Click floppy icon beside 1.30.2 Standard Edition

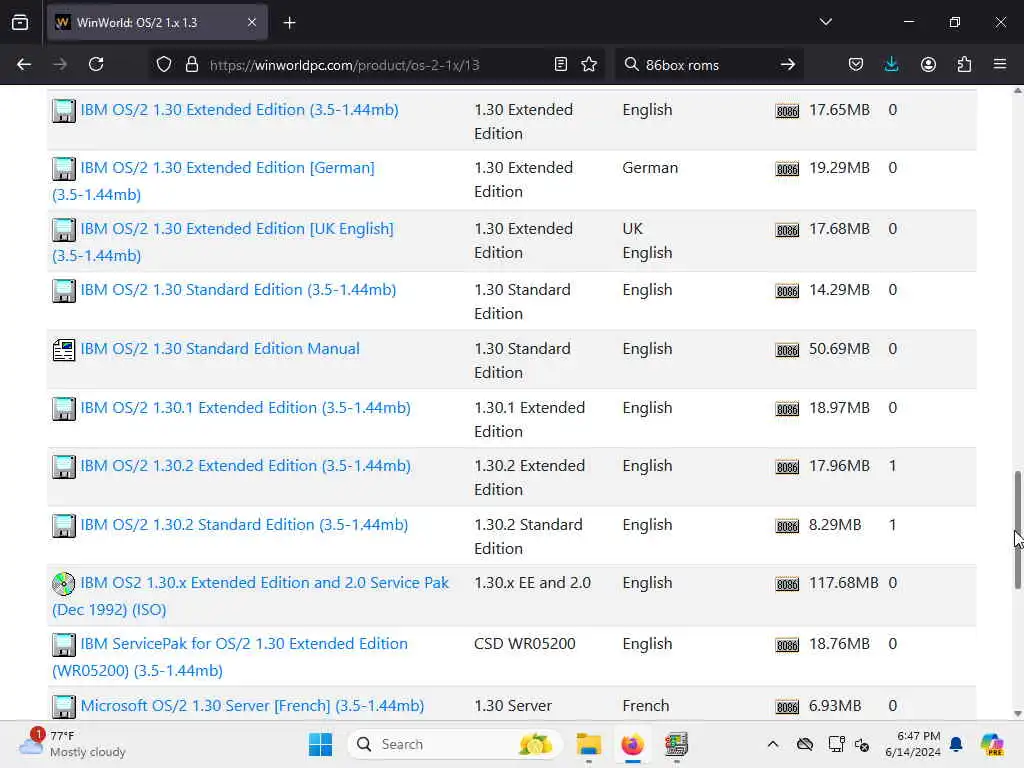63,526
